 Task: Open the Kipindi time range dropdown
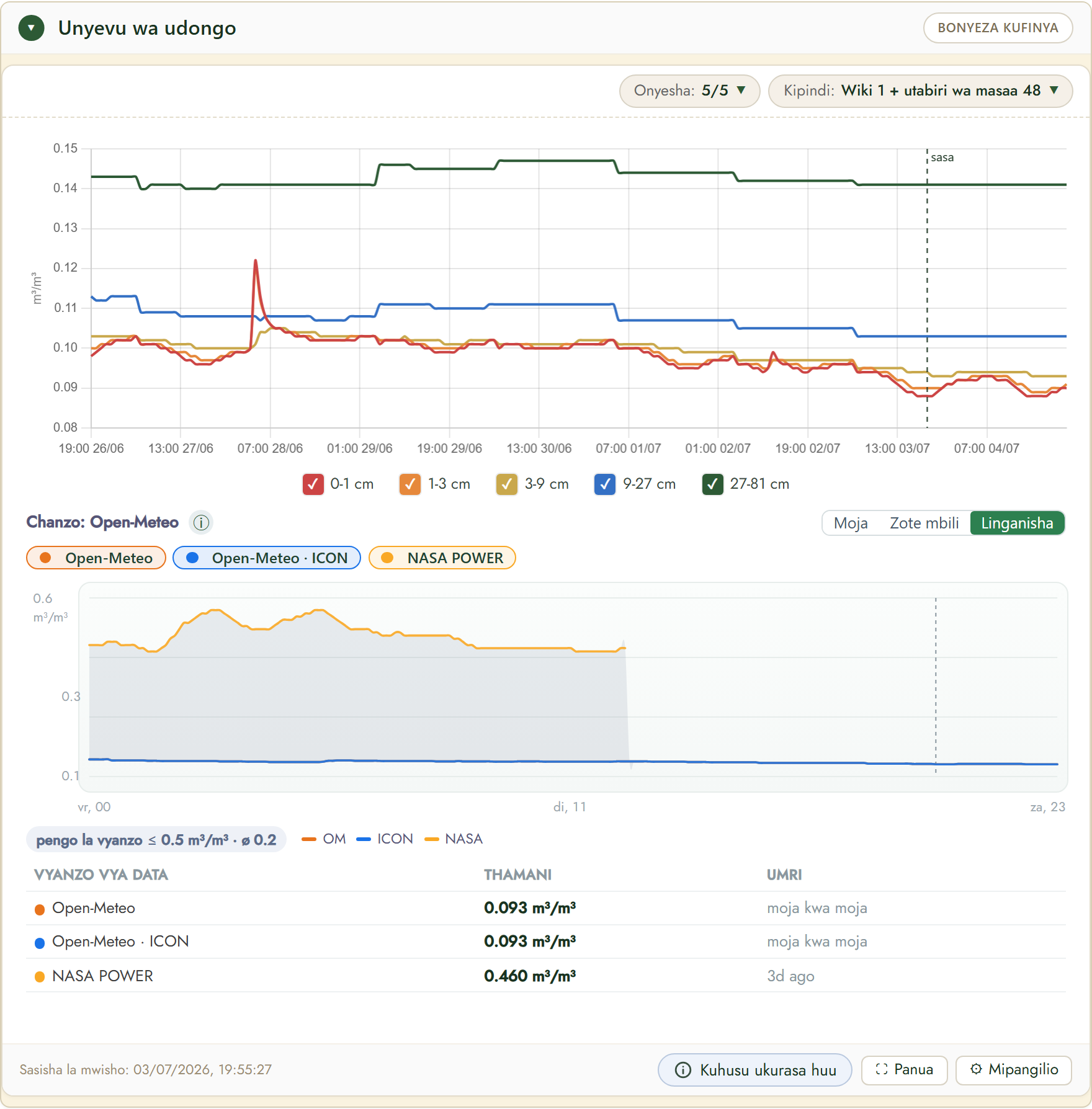click(x=920, y=91)
